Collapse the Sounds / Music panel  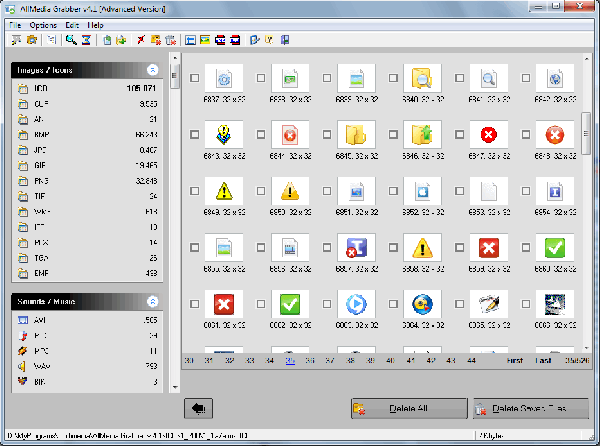152,300
